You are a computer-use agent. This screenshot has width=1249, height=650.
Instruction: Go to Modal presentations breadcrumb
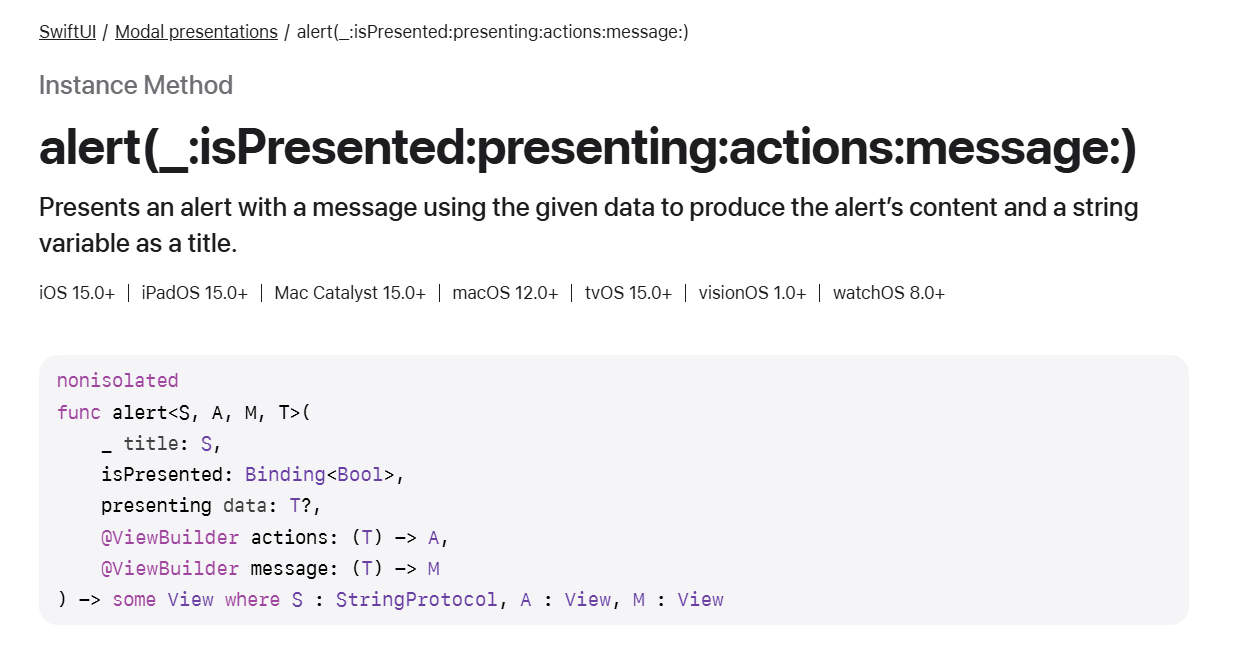click(x=196, y=32)
